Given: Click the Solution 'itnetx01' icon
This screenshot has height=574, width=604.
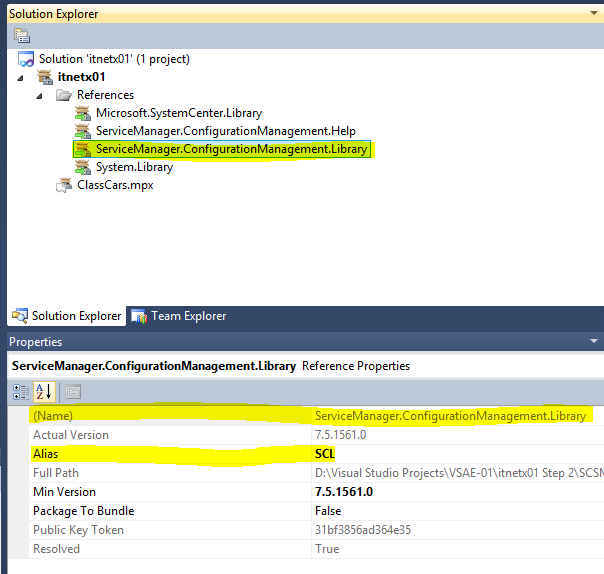Looking at the screenshot, I should (26, 59).
